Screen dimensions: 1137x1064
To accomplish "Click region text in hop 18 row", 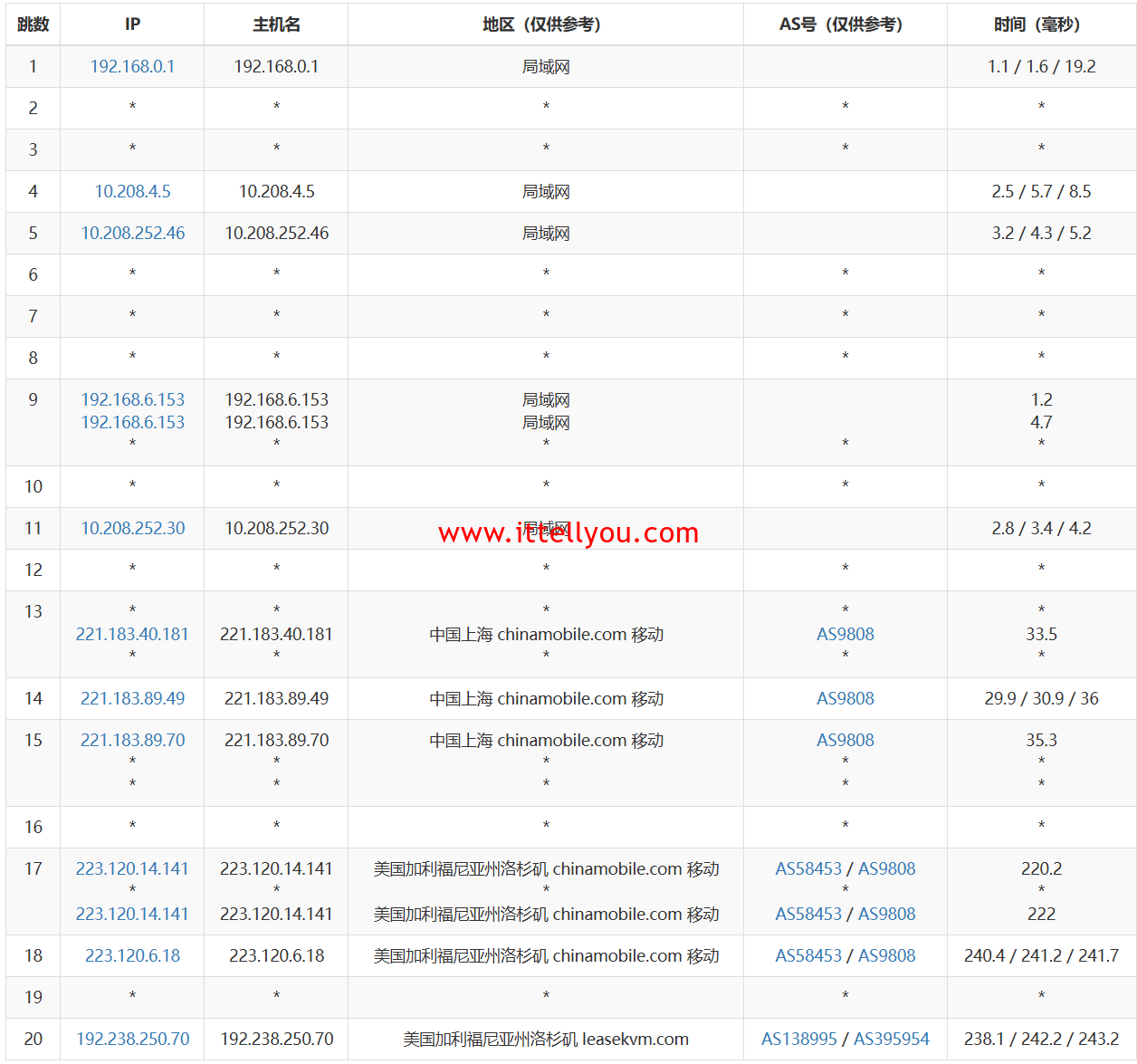I will (546, 955).
